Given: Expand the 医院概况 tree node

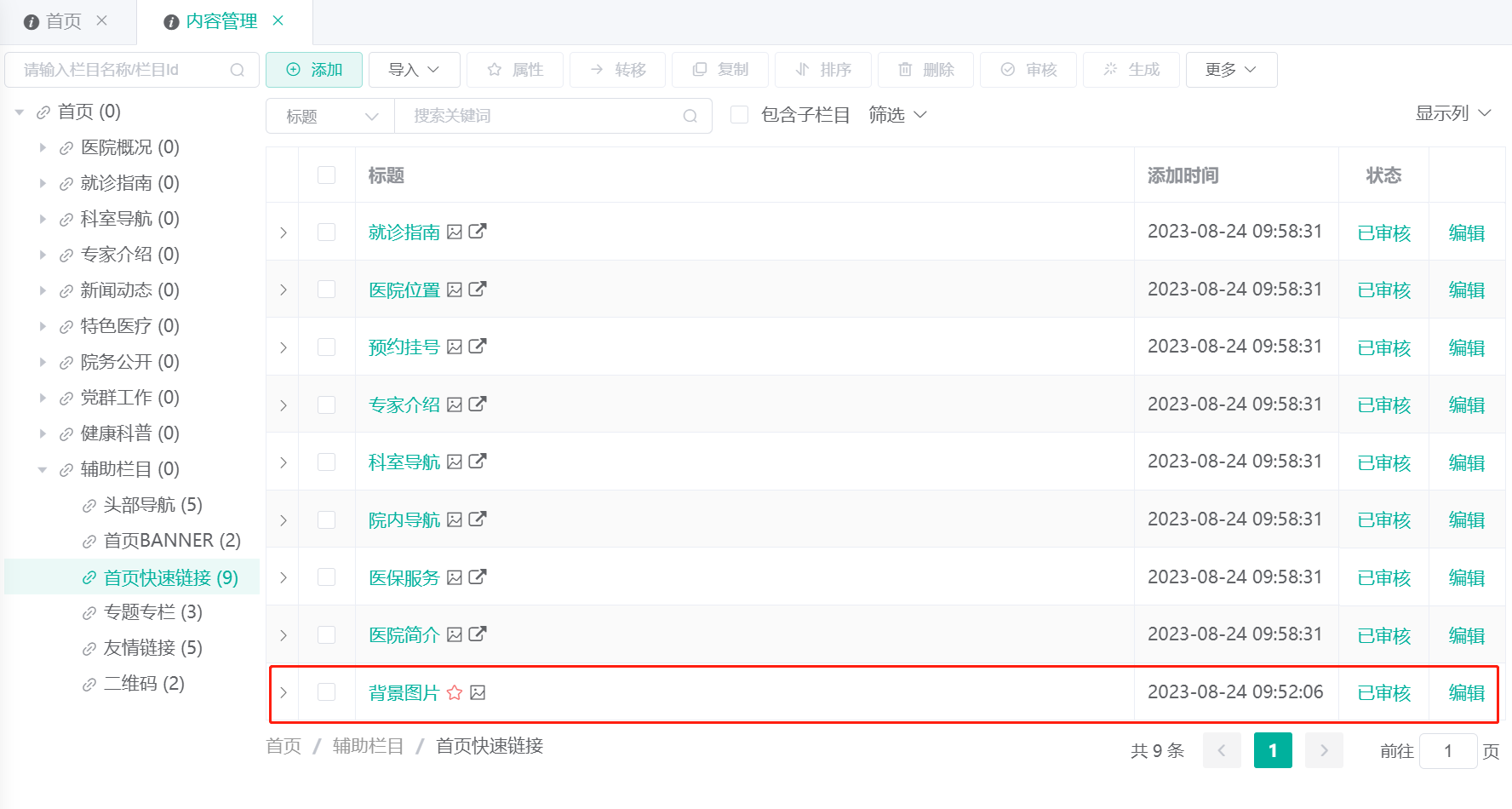Looking at the screenshot, I should point(43,146).
